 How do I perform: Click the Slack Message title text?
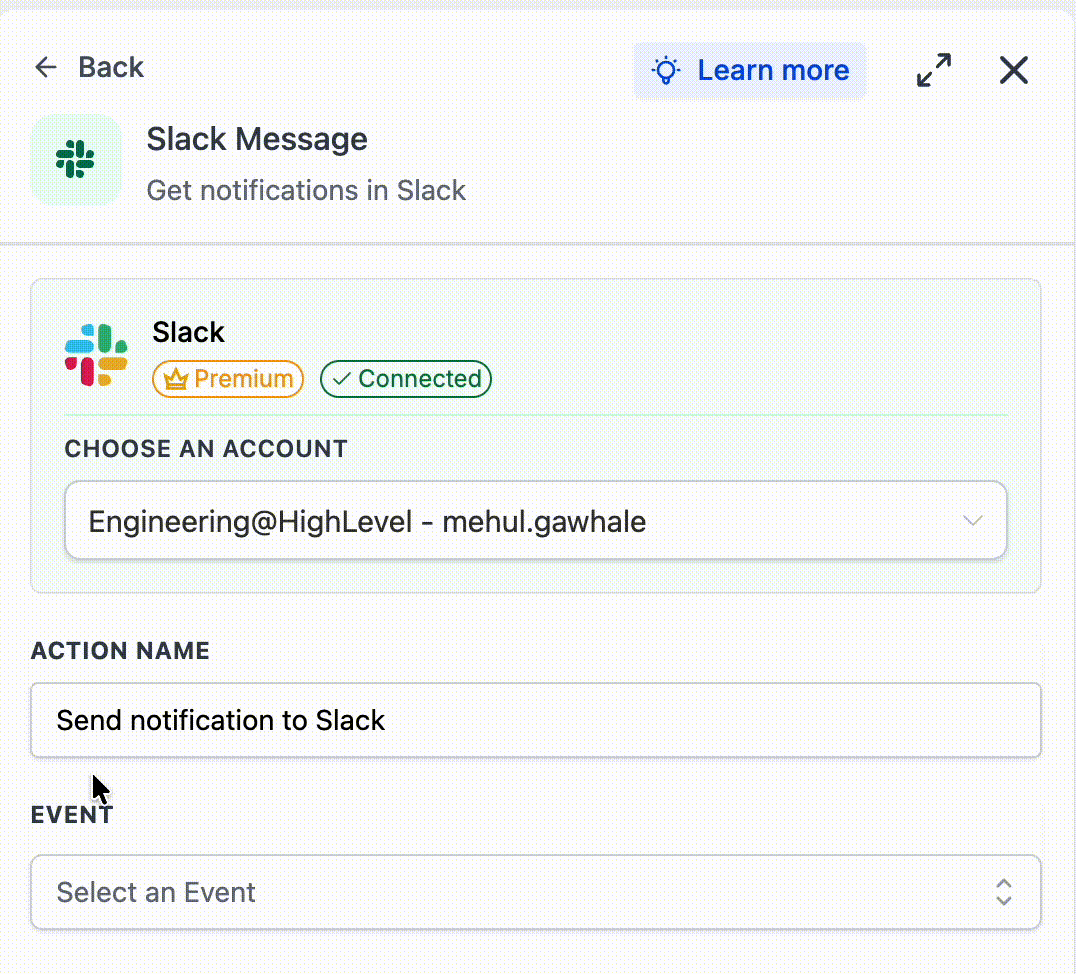(257, 139)
